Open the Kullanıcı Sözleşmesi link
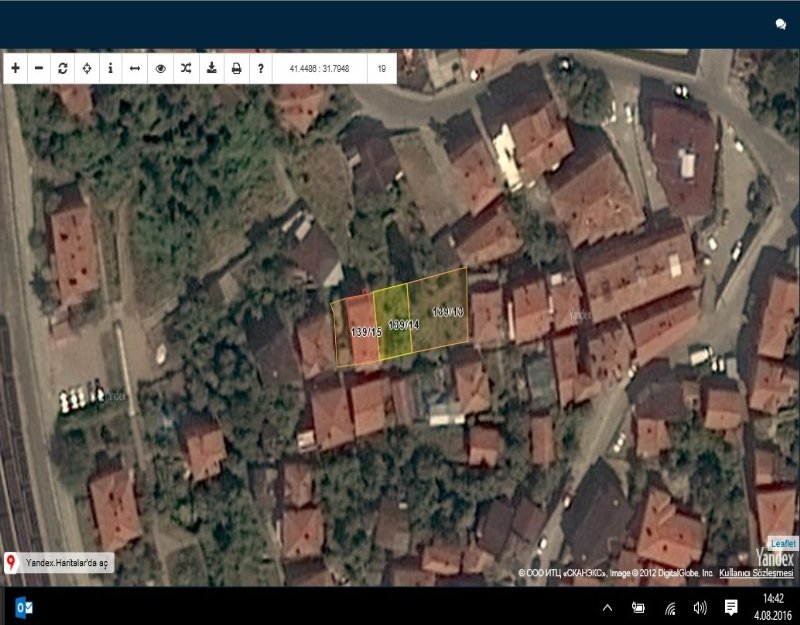 point(757,574)
